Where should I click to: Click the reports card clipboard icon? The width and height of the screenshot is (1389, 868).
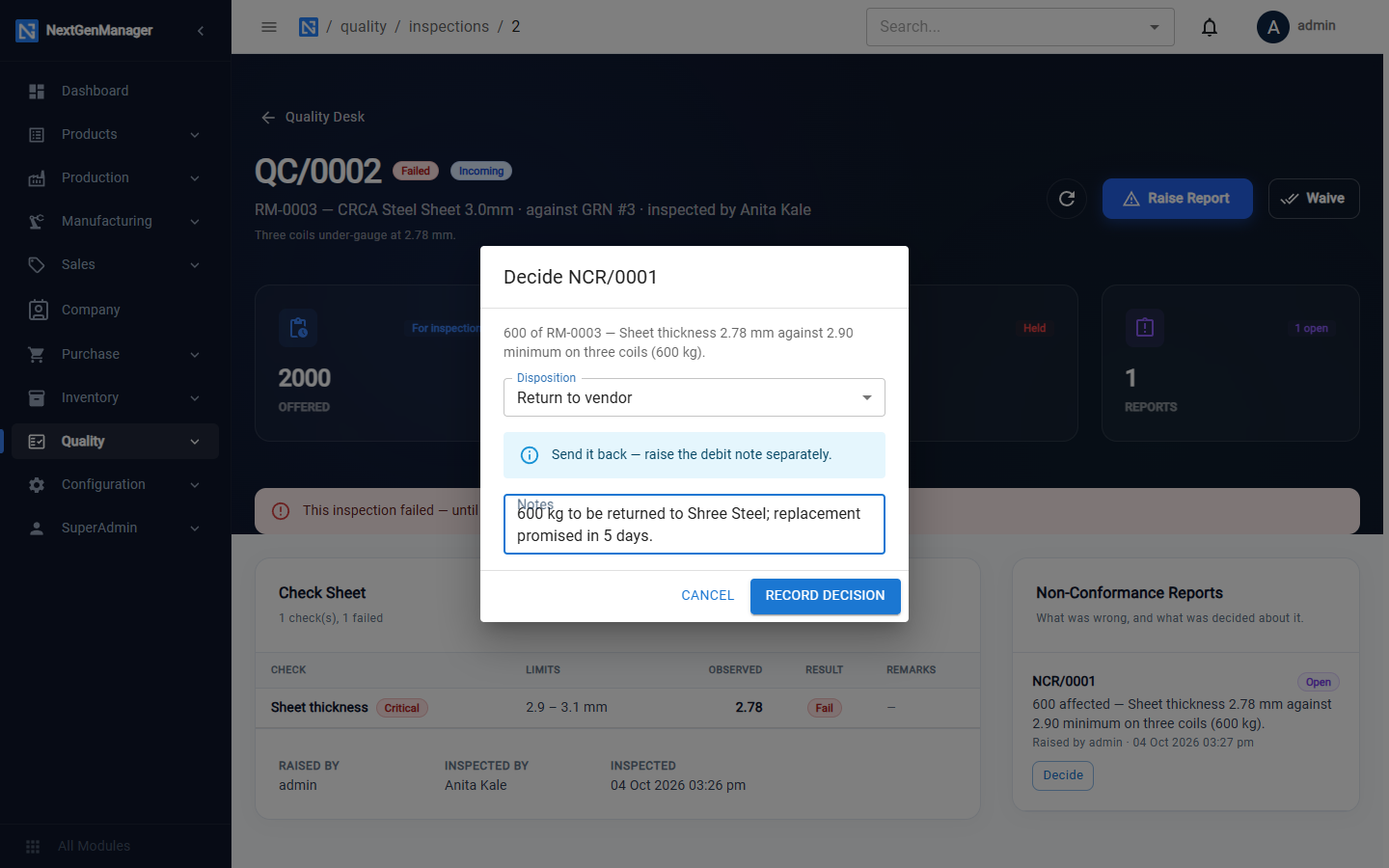[1145, 328]
